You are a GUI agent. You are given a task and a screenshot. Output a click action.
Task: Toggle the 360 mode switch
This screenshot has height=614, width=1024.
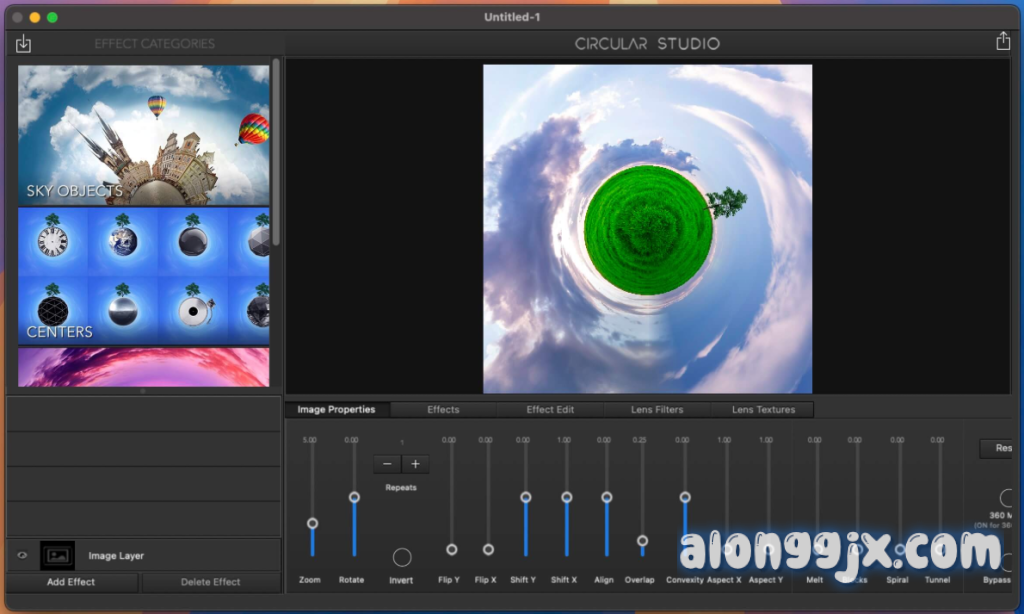click(1007, 497)
